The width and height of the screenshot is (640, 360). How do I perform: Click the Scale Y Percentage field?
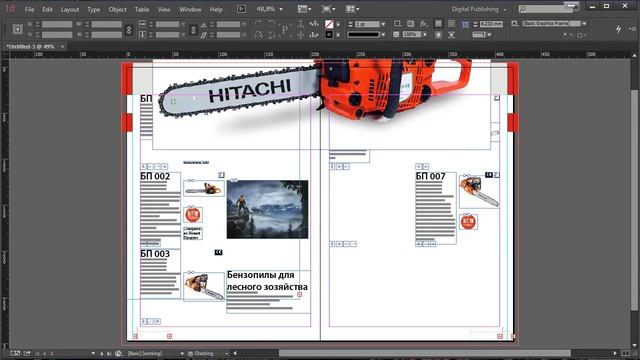click(167, 35)
